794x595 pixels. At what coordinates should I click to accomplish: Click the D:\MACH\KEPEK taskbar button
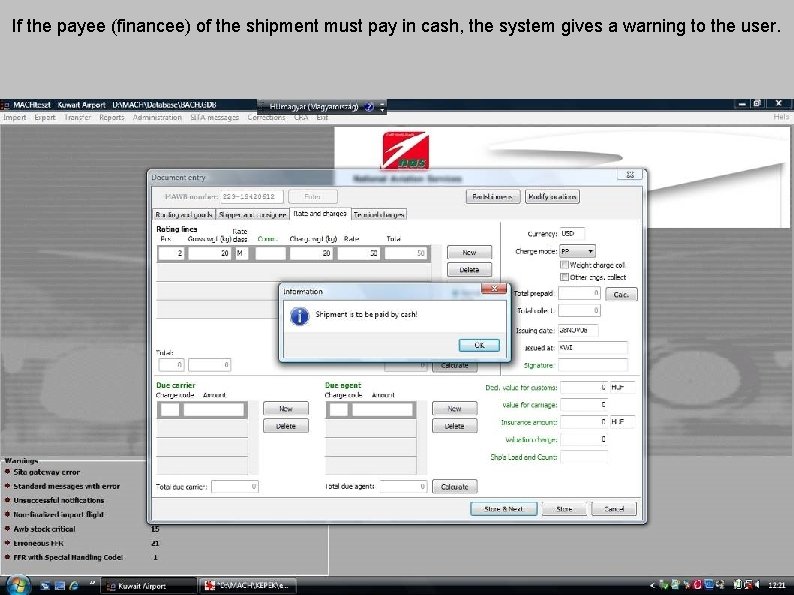pos(247,586)
